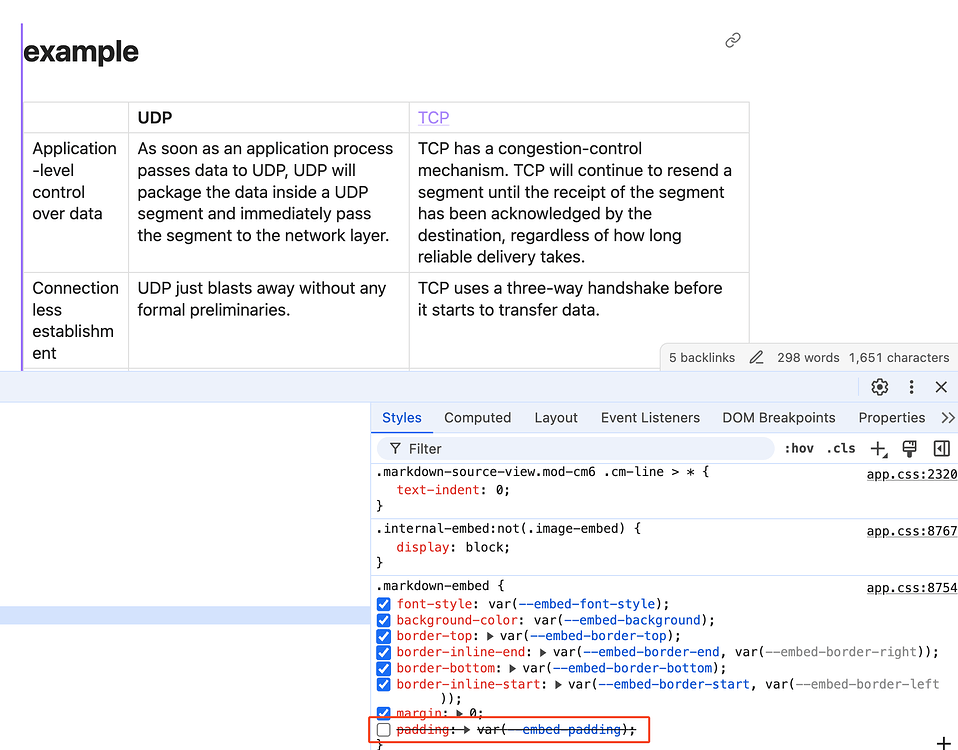This screenshot has width=958, height=750.
Task: Click the 298 words status count
Action: point(808,358)
